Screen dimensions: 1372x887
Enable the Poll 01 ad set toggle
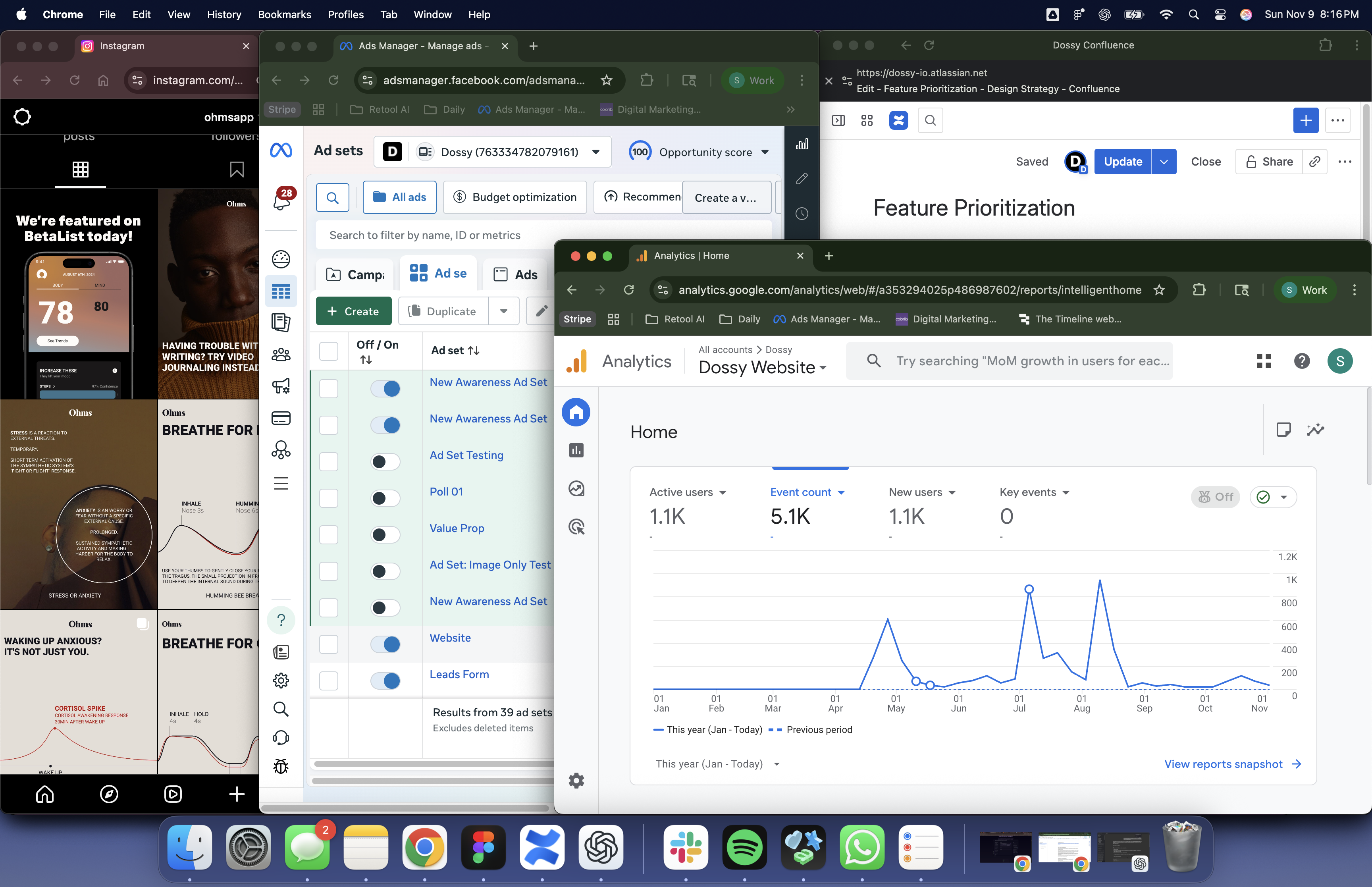point(385,497)
